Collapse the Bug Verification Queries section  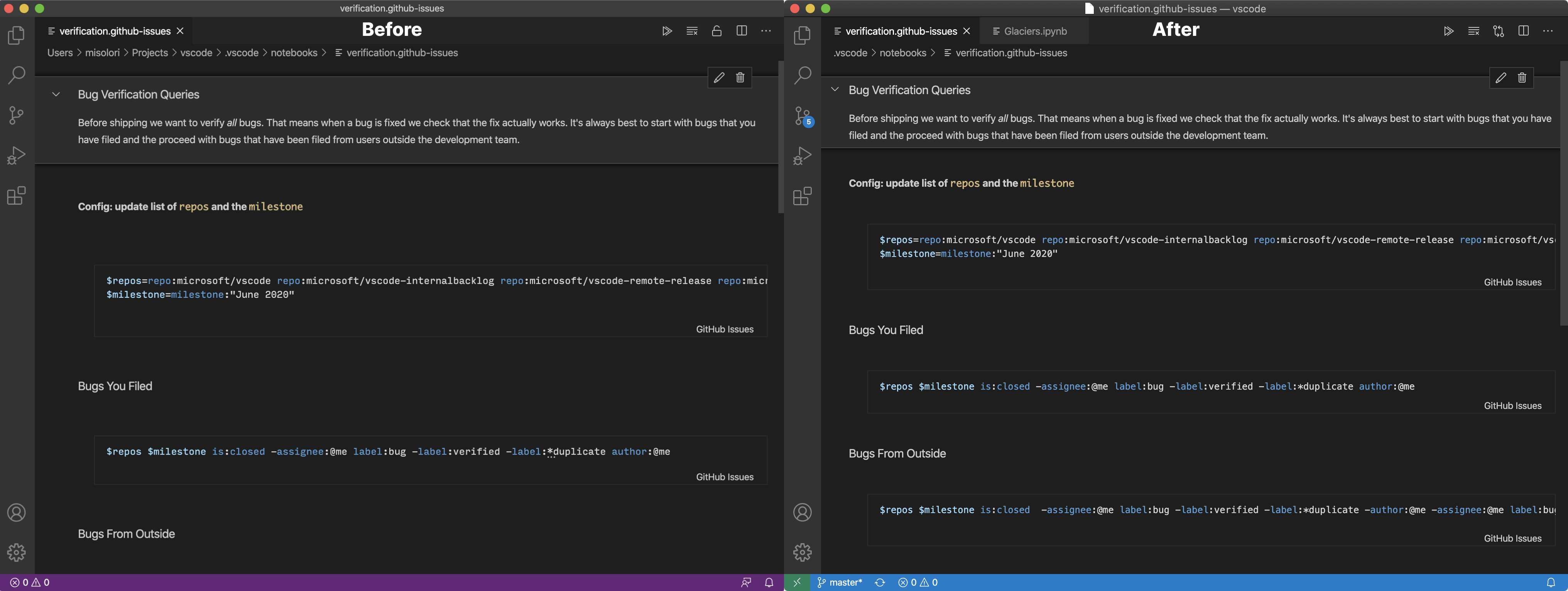coord(56,94)
